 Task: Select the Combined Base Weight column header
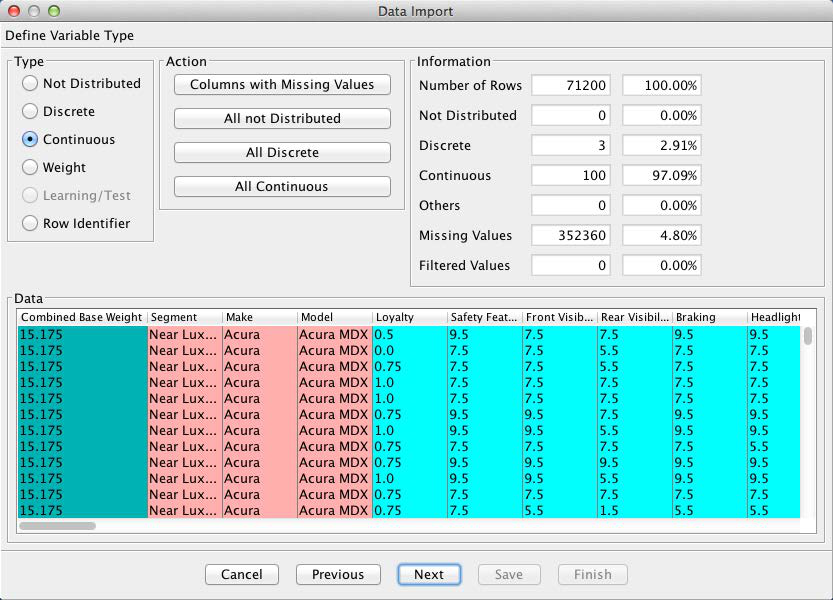(82, 317)
